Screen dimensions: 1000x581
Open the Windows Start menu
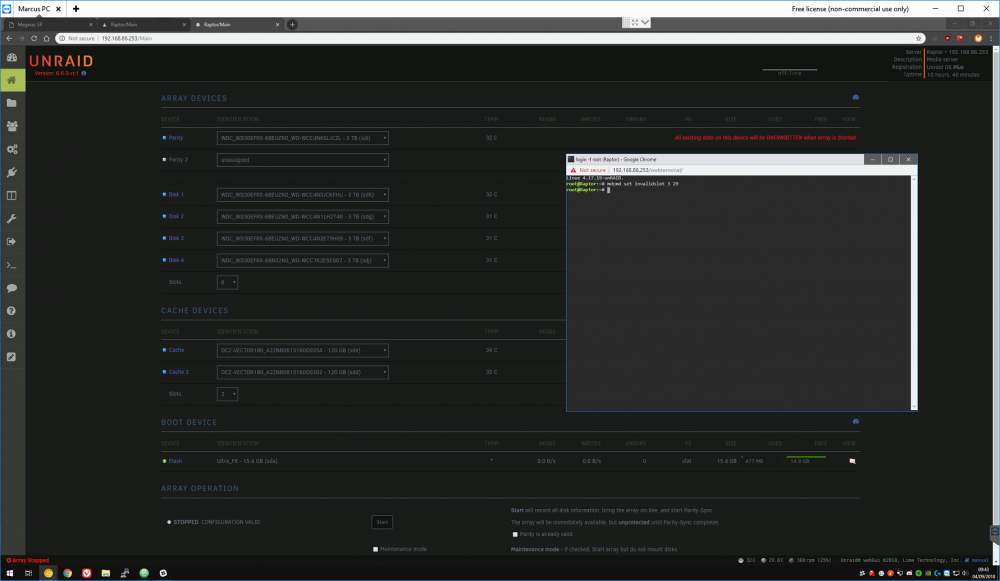click(x=10, y=573)
